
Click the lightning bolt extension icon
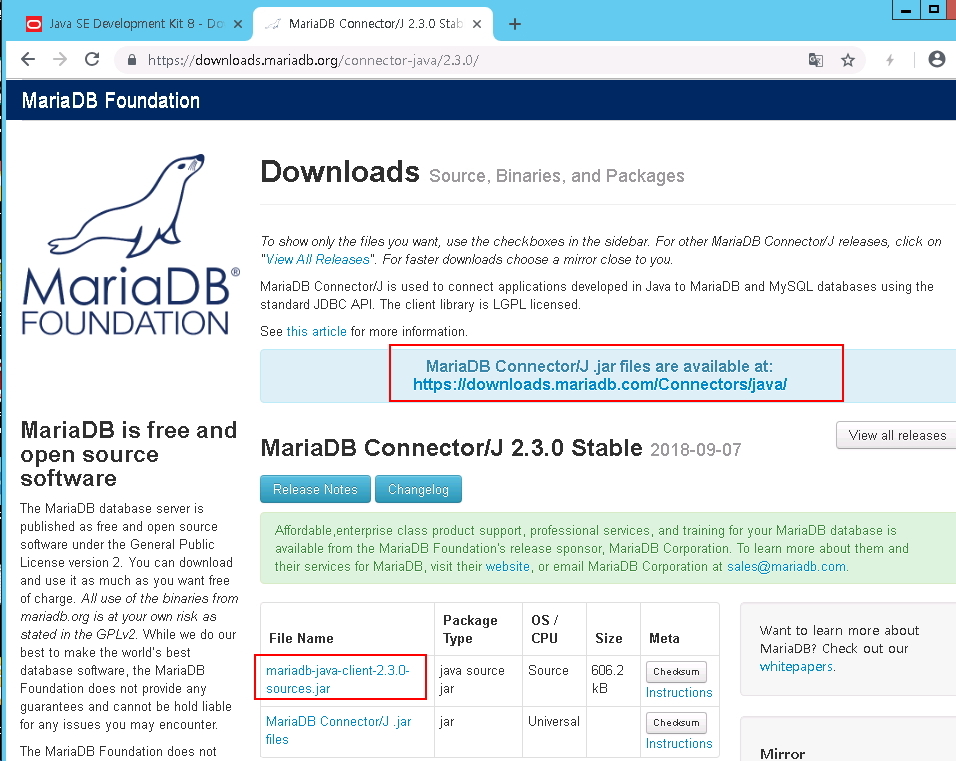click(x=890, y=60)
